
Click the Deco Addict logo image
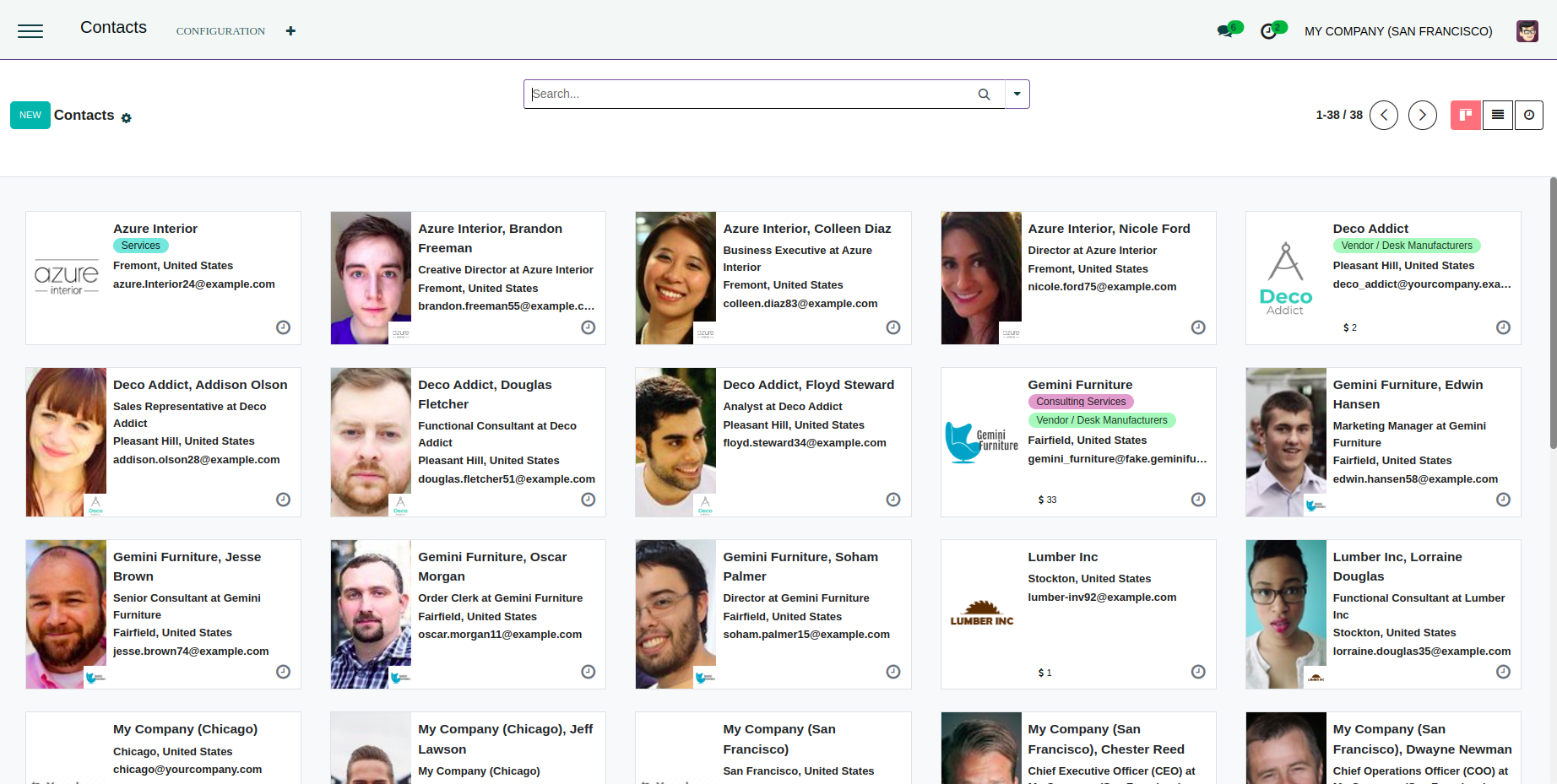[x=1286, y=278]
